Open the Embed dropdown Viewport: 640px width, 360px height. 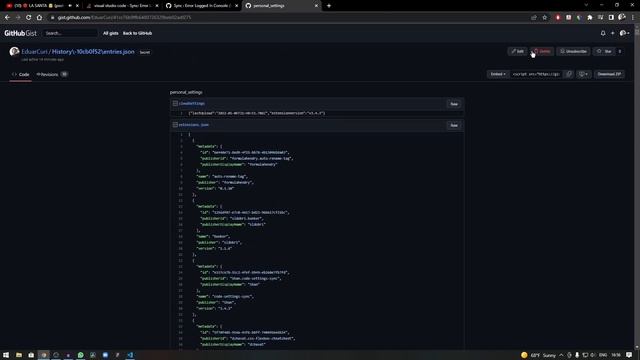498,74
